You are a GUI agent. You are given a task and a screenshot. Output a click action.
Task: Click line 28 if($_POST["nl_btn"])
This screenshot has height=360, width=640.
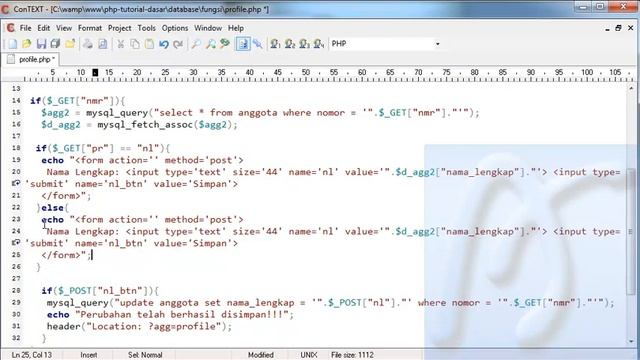click(100, 291)
